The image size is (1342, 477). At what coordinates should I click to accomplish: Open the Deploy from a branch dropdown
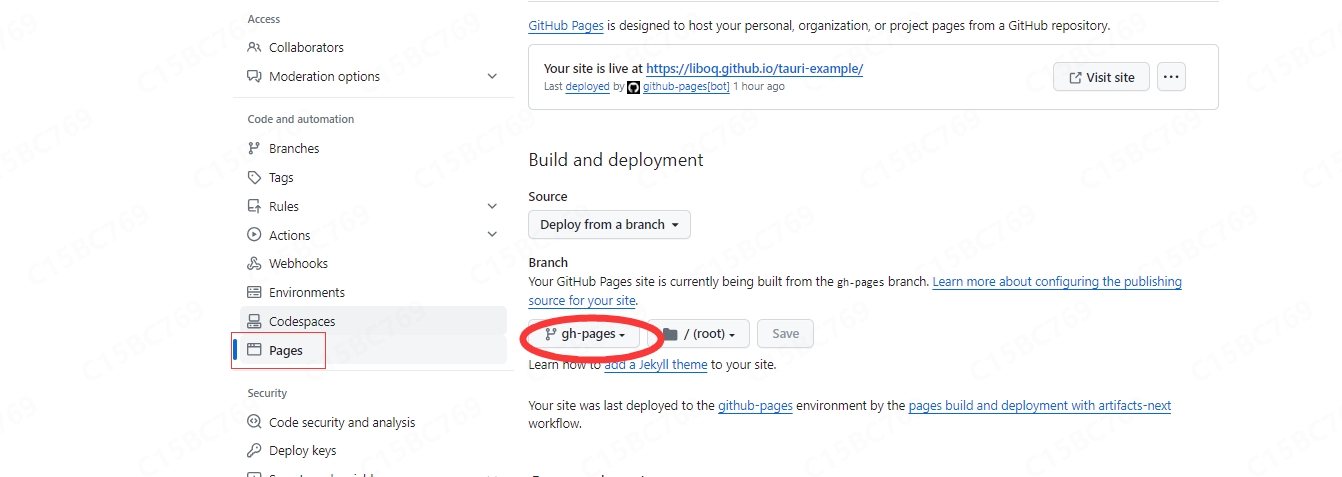pos(609,225)
